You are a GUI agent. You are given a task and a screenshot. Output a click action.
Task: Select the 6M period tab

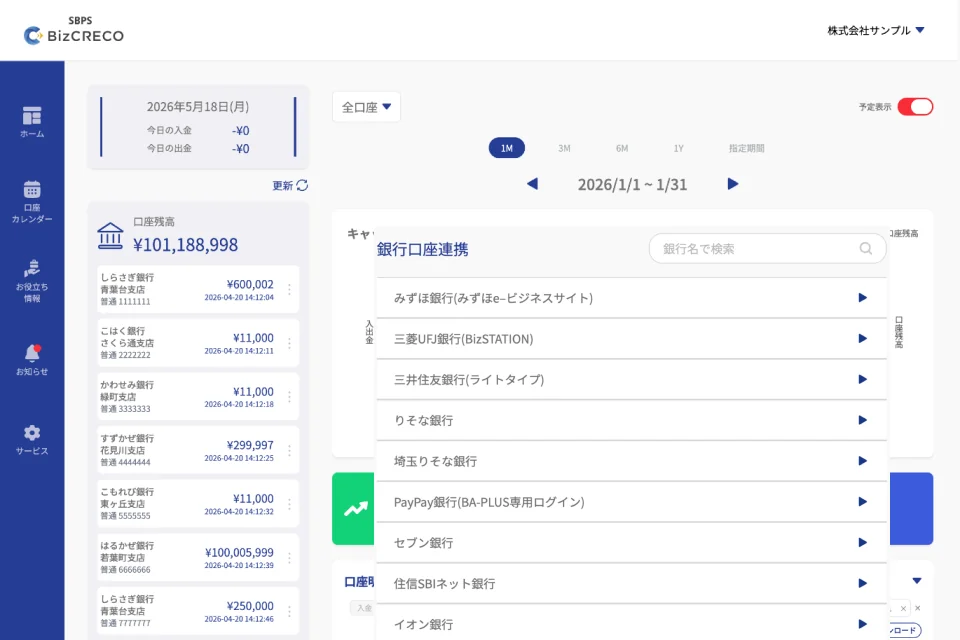coord(621,148)
